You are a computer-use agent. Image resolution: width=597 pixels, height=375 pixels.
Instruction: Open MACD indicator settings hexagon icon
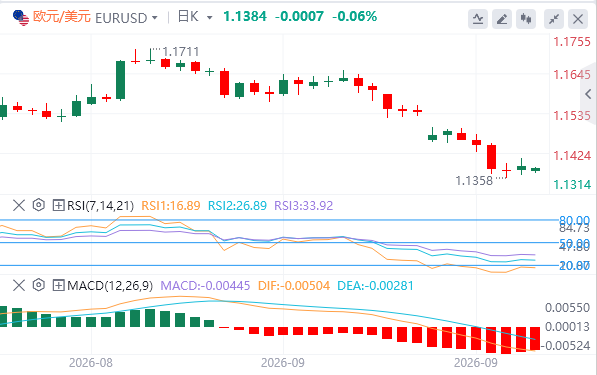click(38, 285)
